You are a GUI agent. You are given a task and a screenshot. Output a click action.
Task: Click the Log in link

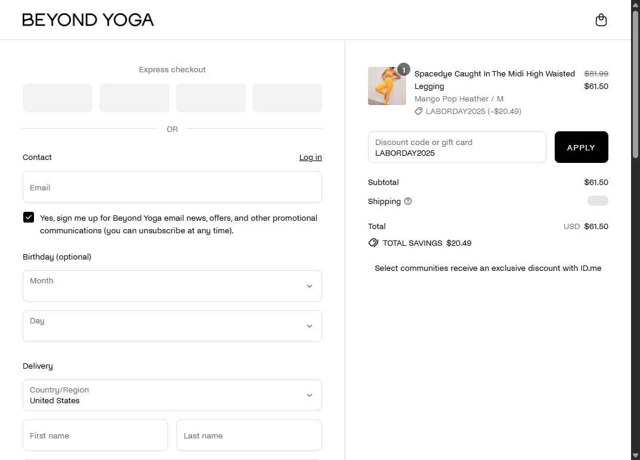pyautogui.click(x=310, y=157)
